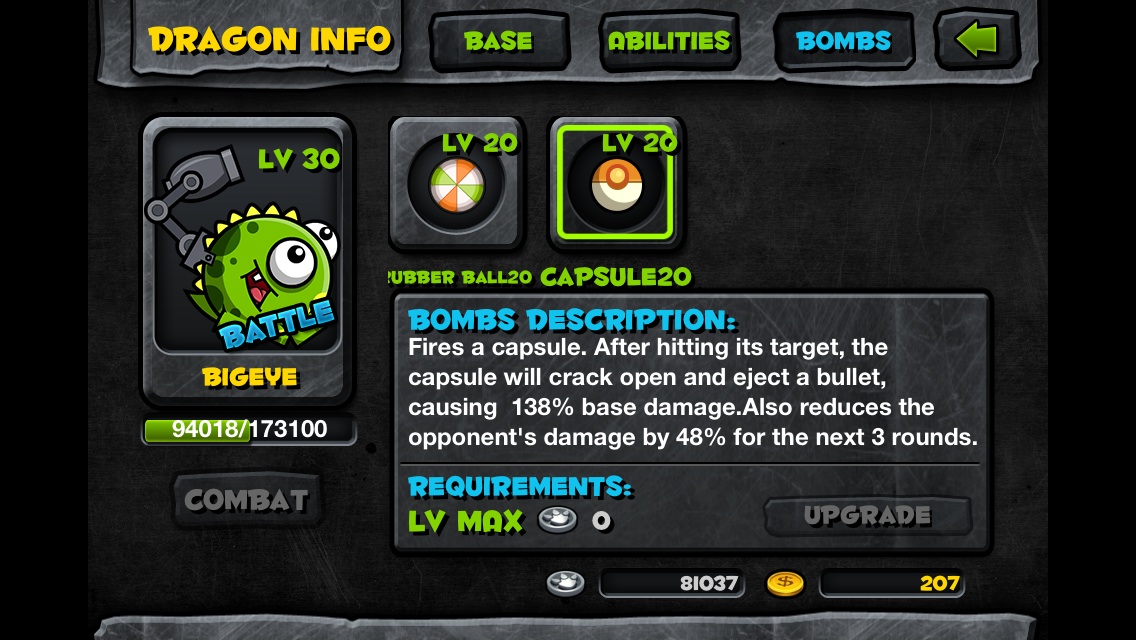Click the silver paw currency icon at bottom
This screenshot has width=1136, height=640.
tap(565, 583)
